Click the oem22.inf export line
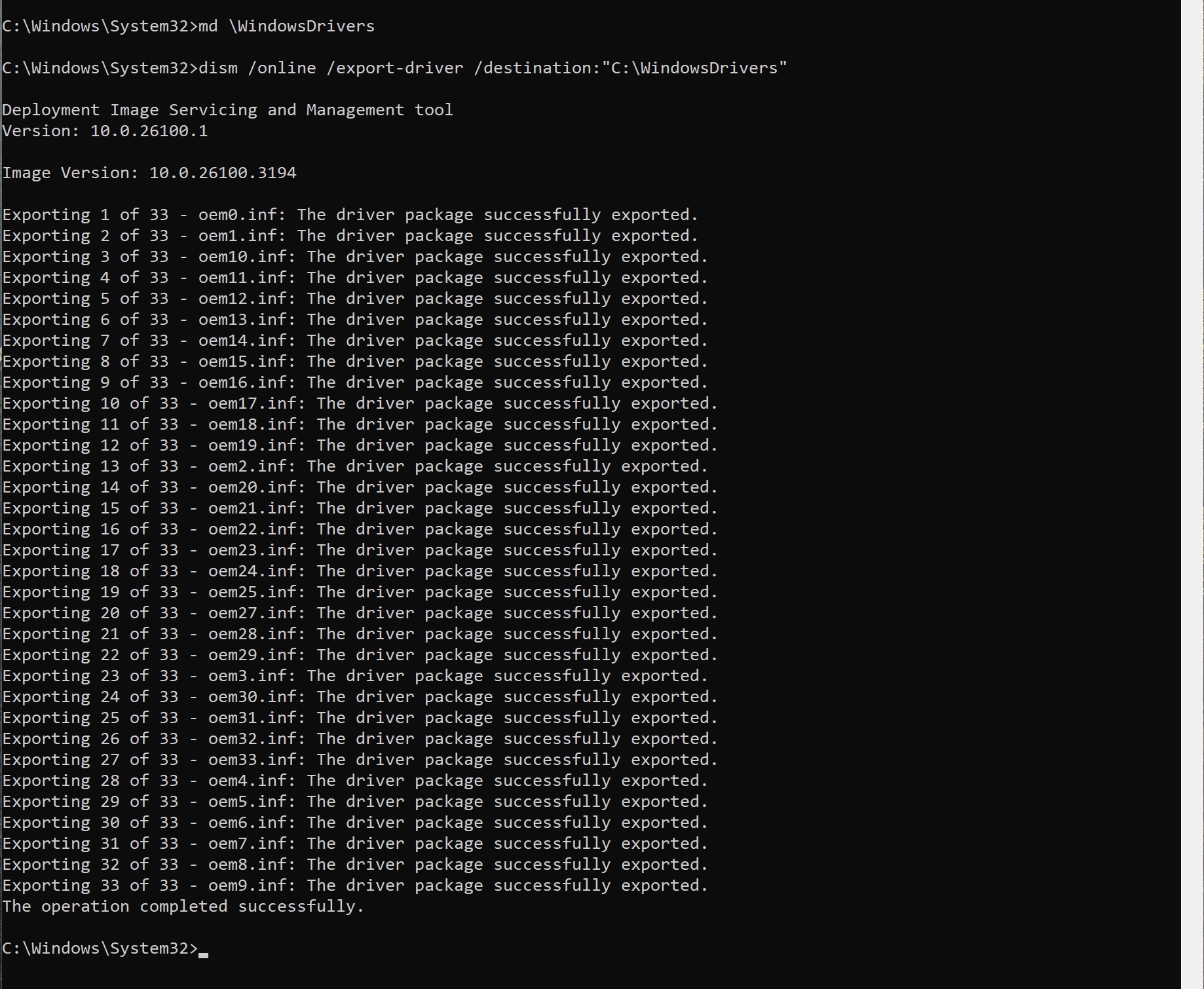The width and height of the screenshot is (1204, 989). (360, 529)
